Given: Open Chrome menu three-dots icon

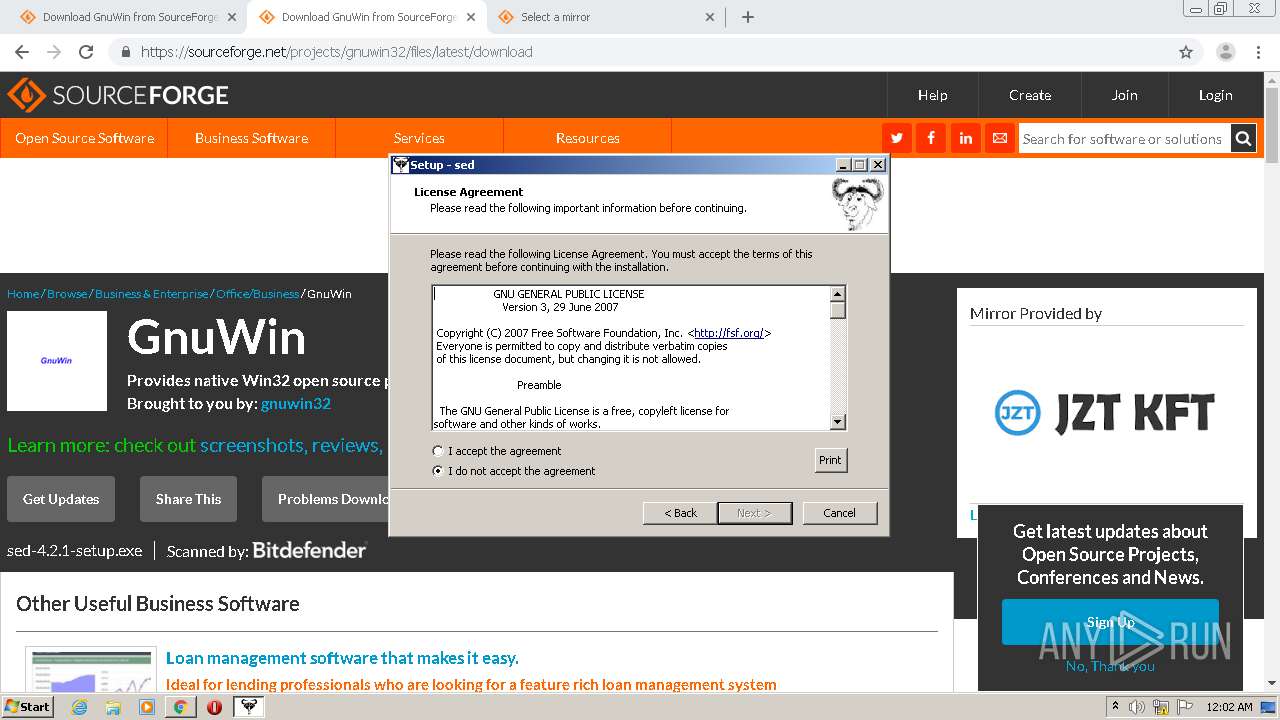Looking at the screenshot, I should (1258, 52).
